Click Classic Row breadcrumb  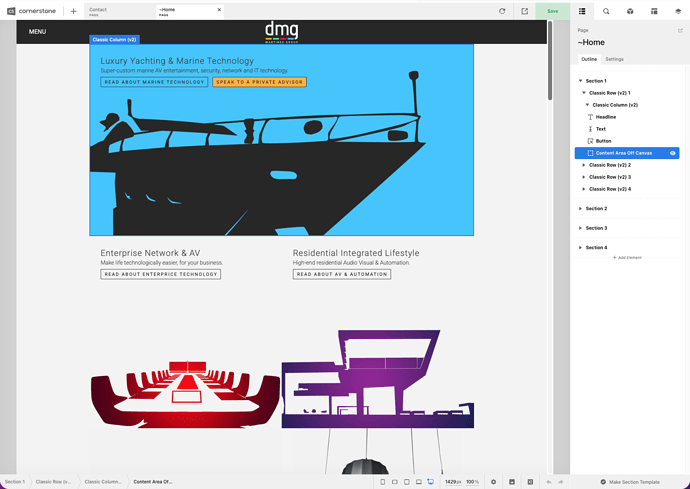[x=53, y=482]
